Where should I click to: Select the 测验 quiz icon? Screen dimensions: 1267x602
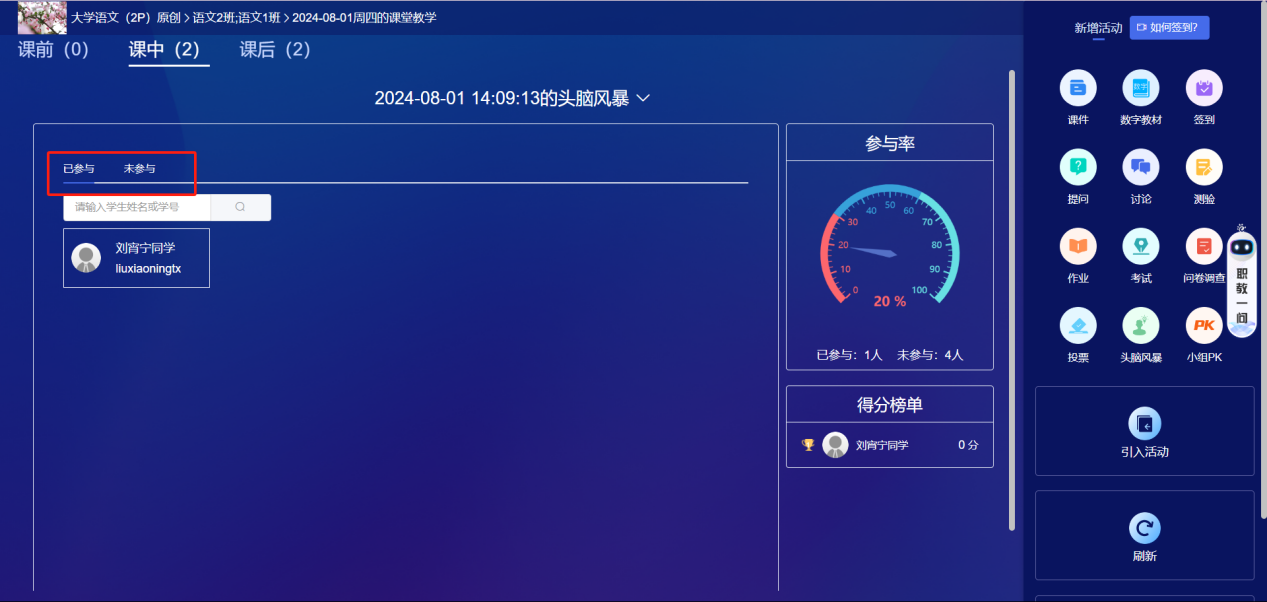(1204, 167)
